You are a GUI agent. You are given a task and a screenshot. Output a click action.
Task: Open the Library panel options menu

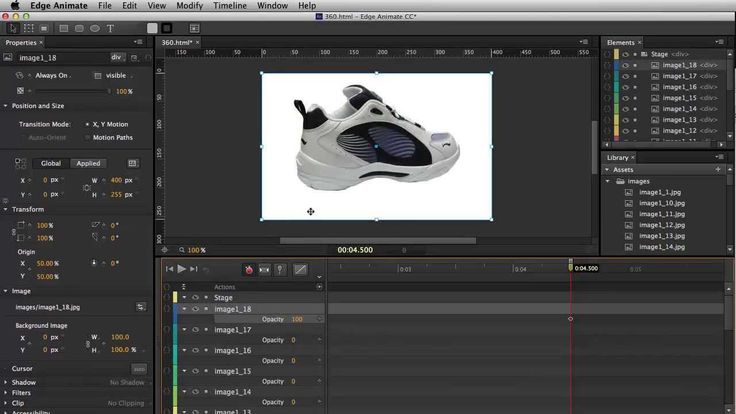coord(719,157)
